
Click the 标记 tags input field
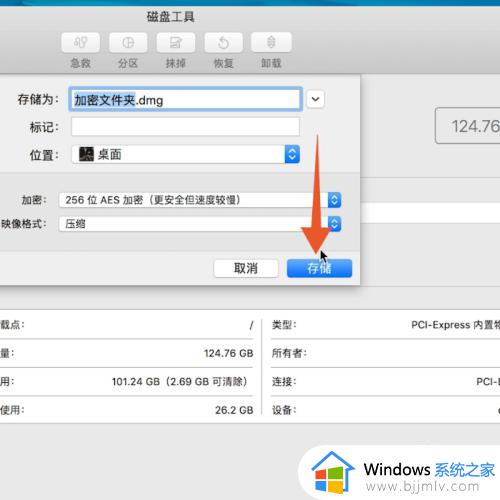click(x=185, y=127)
